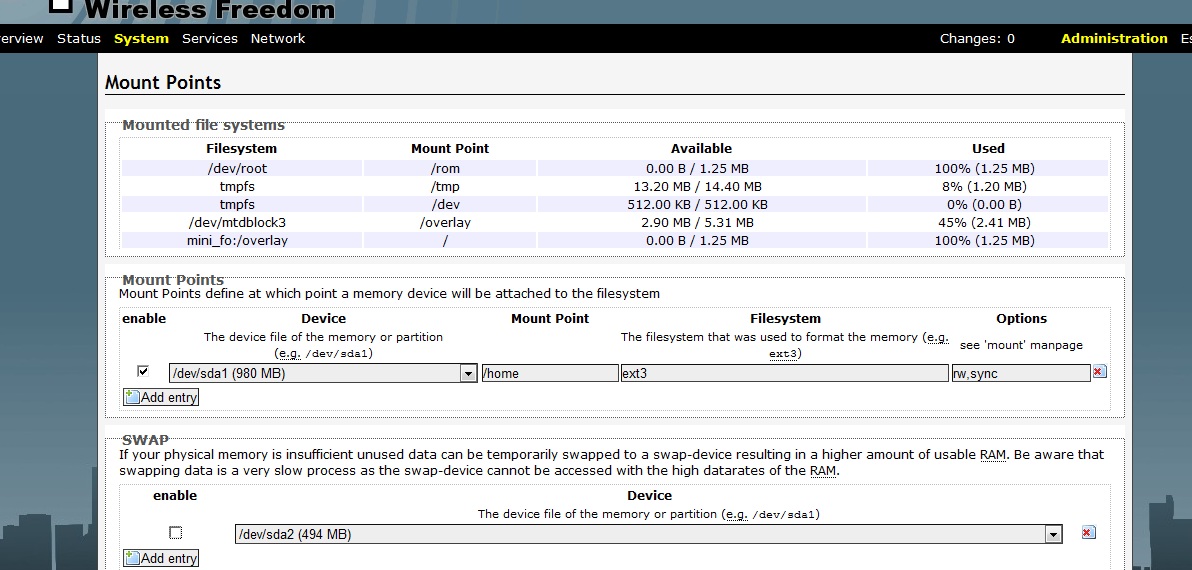Open the System menu
The height and width of the screenshot is (570, 1192).
point(141,39)
